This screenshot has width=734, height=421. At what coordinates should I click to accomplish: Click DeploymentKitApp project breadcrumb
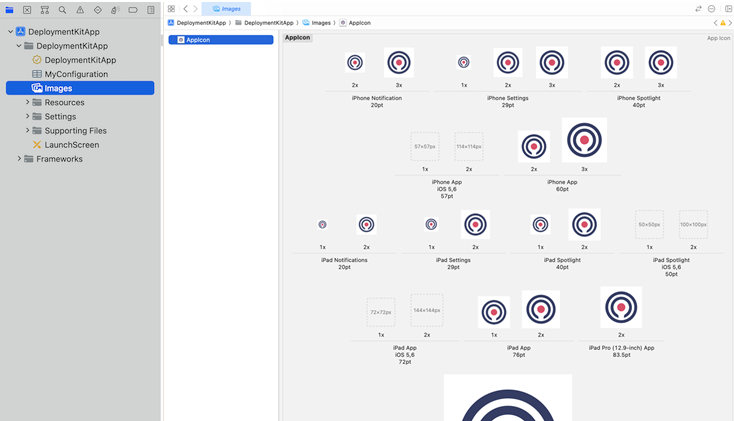click(197, 22)
